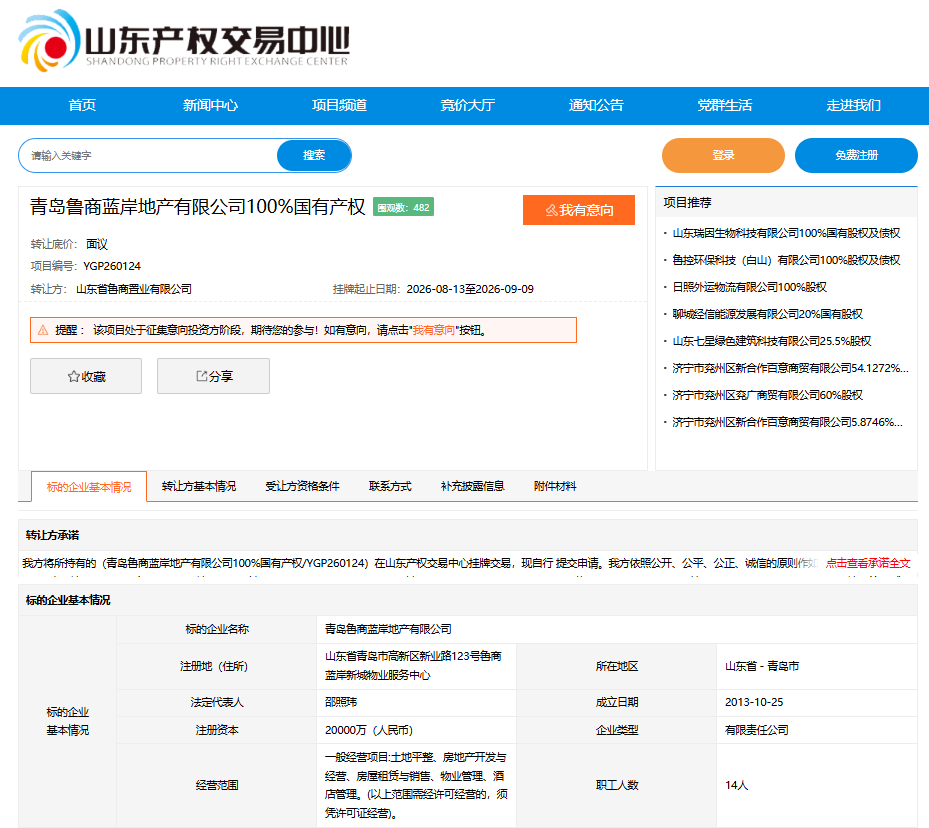Click the share icon on 分享 button
This screenshot has width=929, height=828.
point(201,376)
